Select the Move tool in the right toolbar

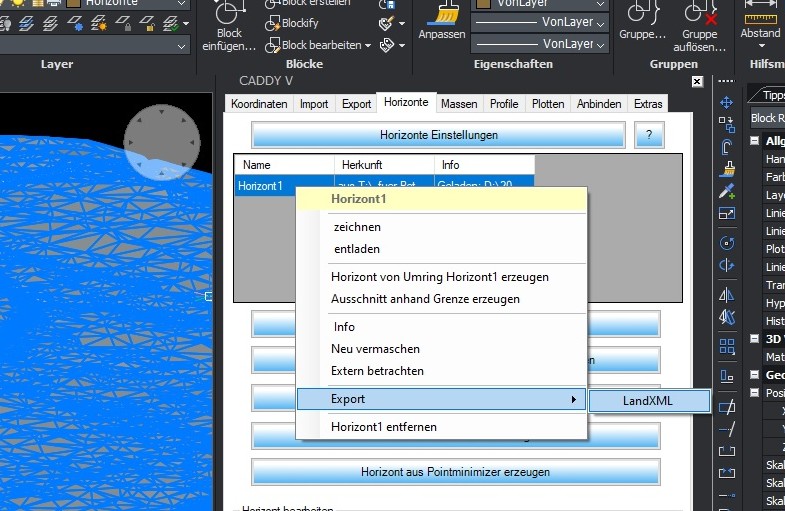(727, 103)
